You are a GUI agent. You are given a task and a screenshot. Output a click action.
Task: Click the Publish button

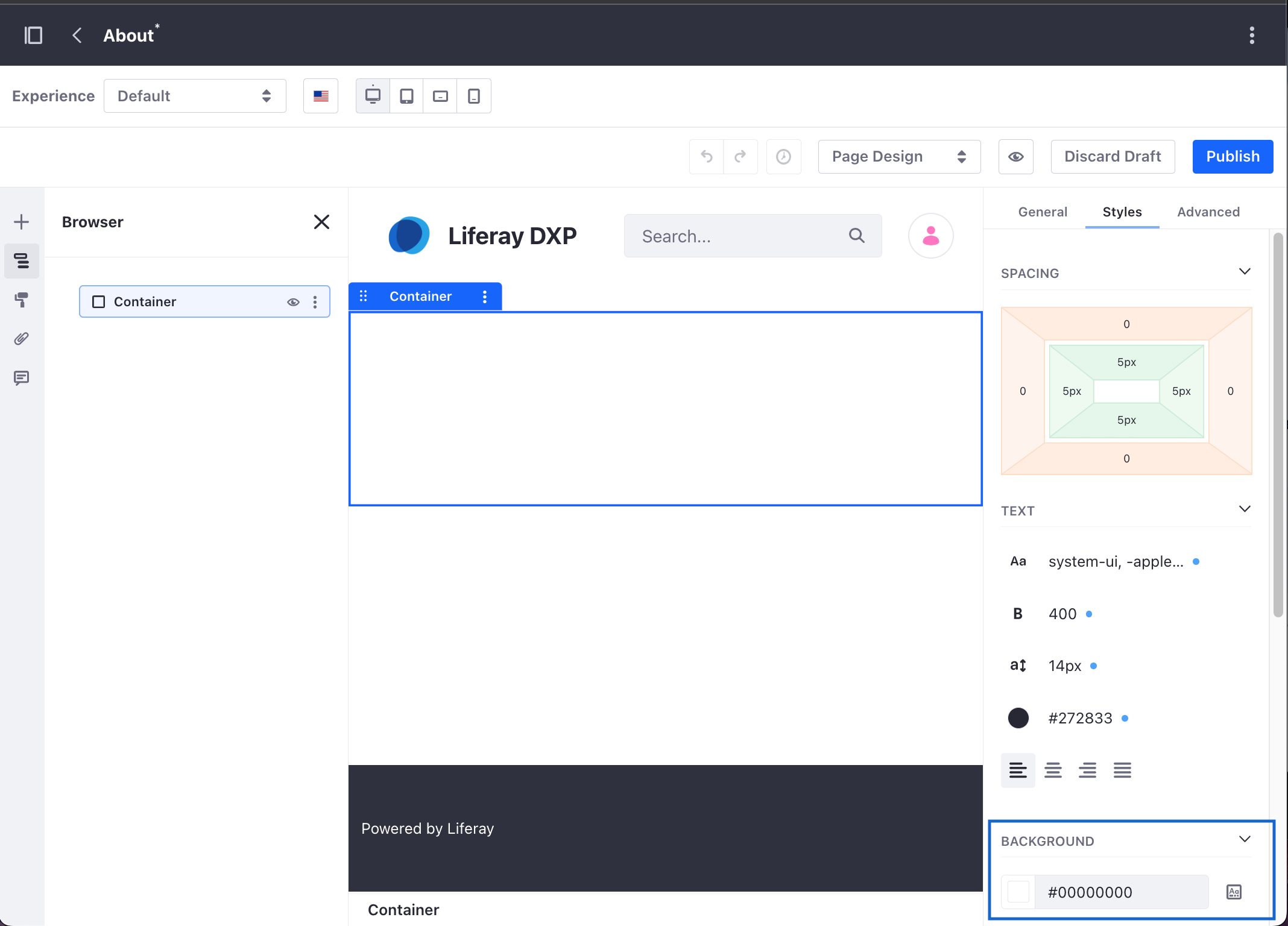click(1233, 155)
